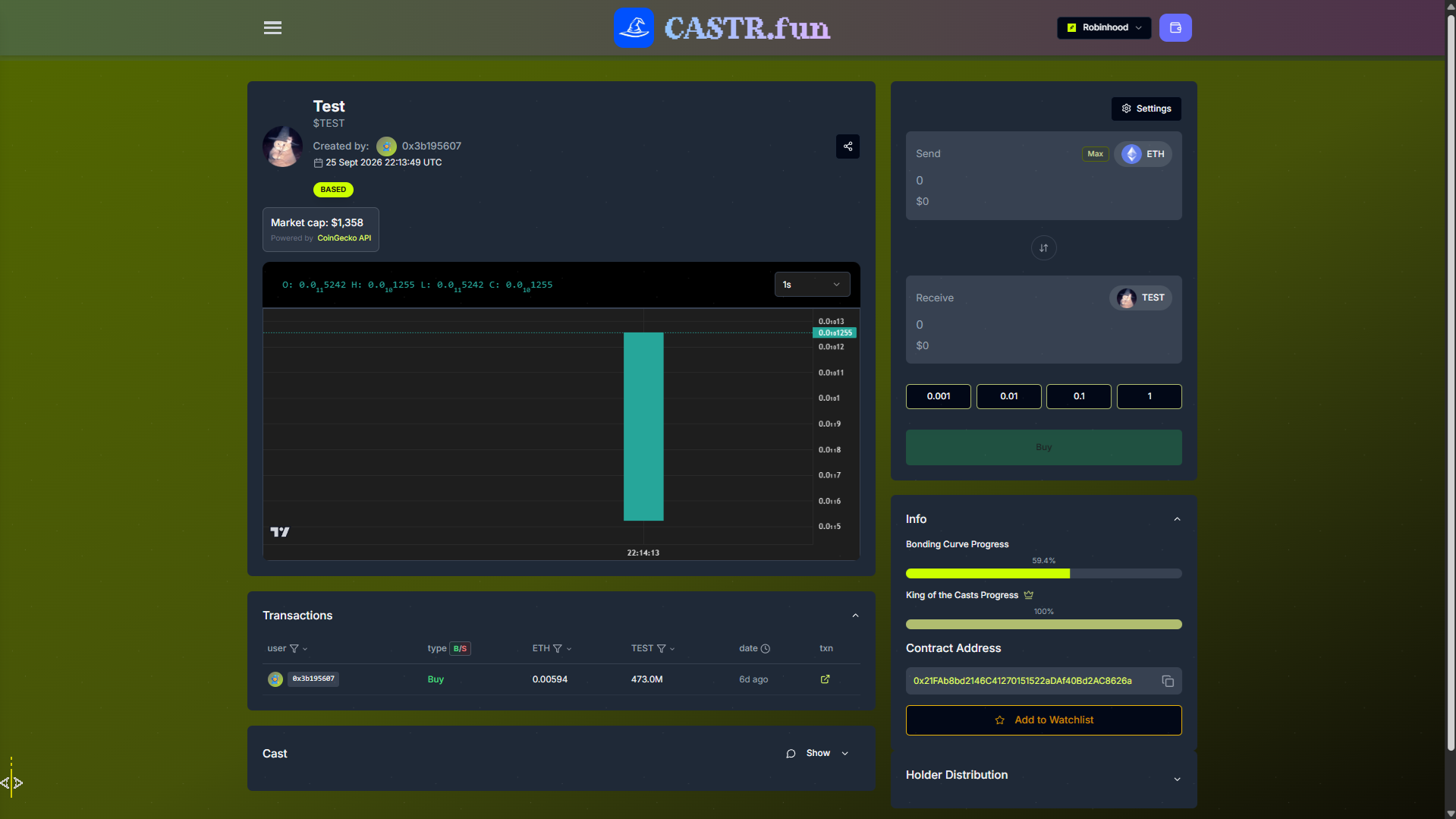Open the Robinhood network dropdown

coord(1104,28)
